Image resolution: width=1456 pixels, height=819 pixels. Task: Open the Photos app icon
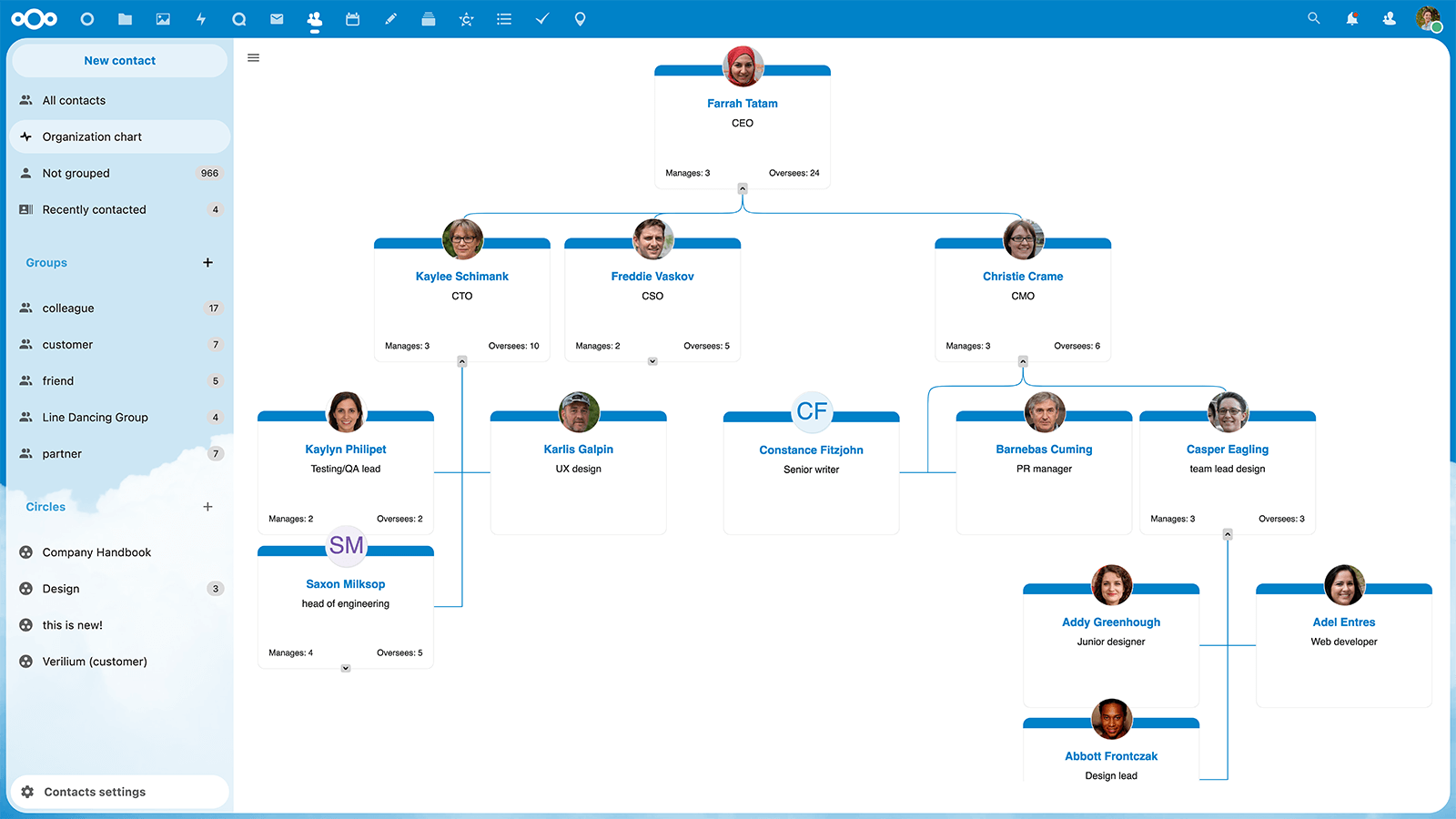tap(163, 18)
